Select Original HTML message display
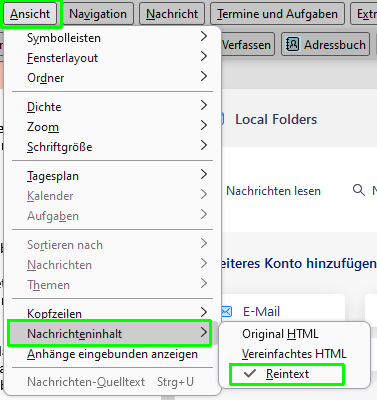The height and width of the screenshot is (400, 377). click(x=295, y=334)
